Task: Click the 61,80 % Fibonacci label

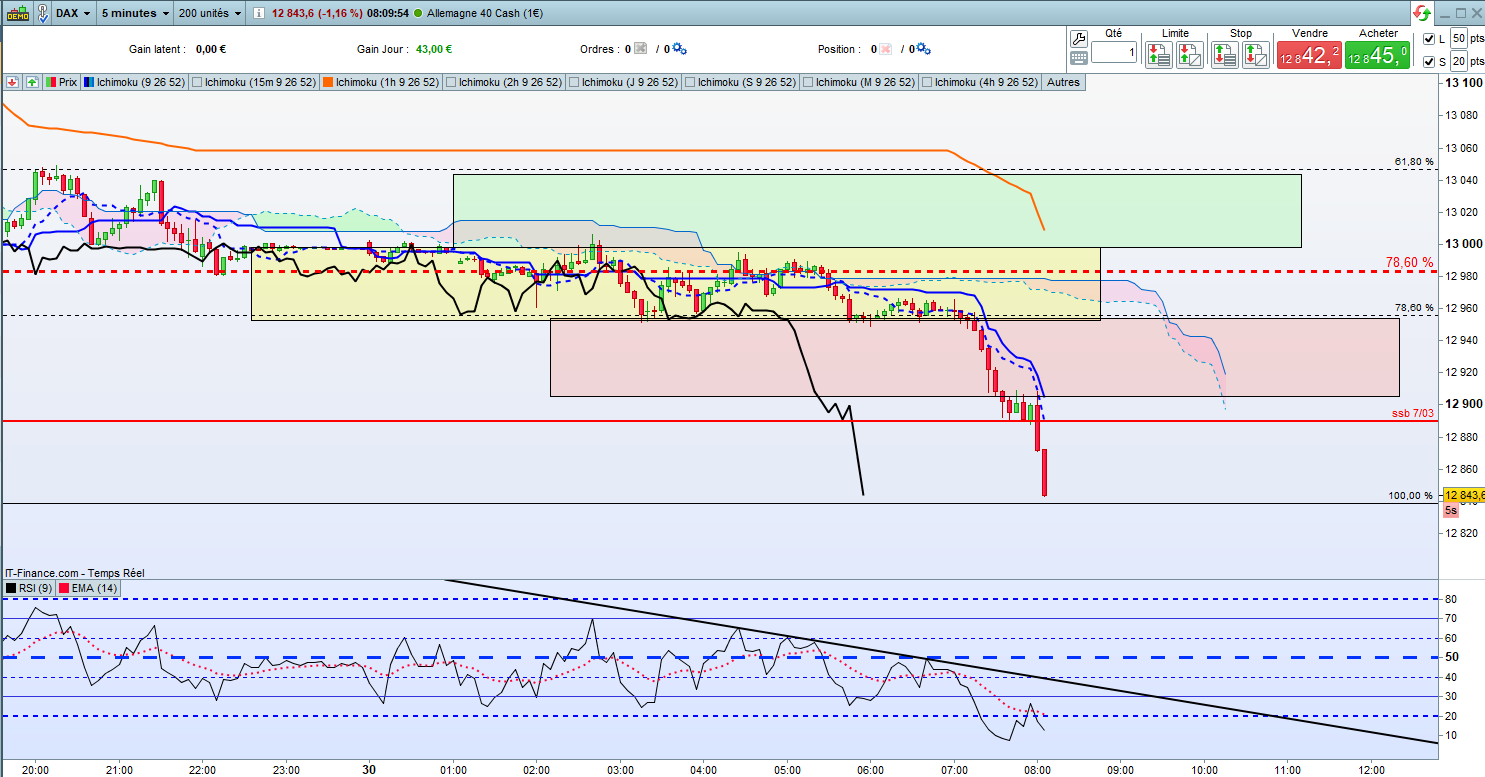Action: coord(1414,161)
